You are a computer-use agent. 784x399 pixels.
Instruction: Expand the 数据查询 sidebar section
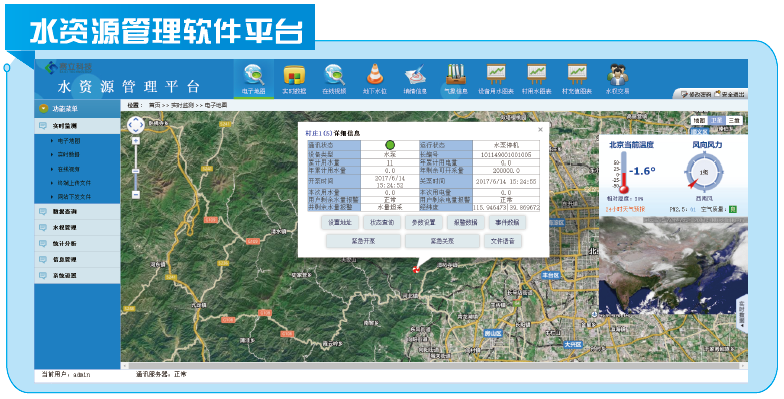point(77,212)
